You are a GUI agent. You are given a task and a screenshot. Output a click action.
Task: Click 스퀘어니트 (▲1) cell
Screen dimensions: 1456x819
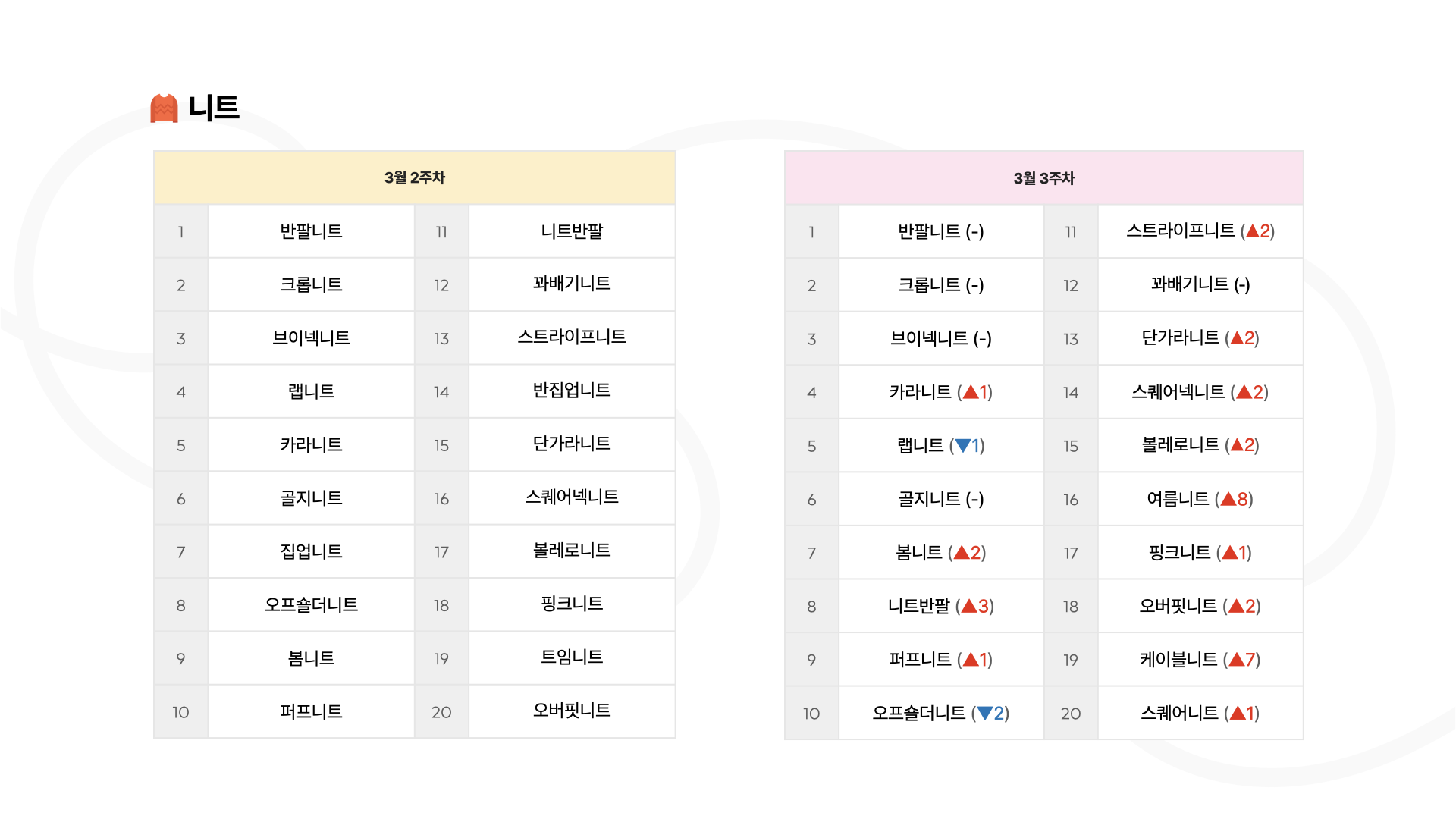[1200, 713]
